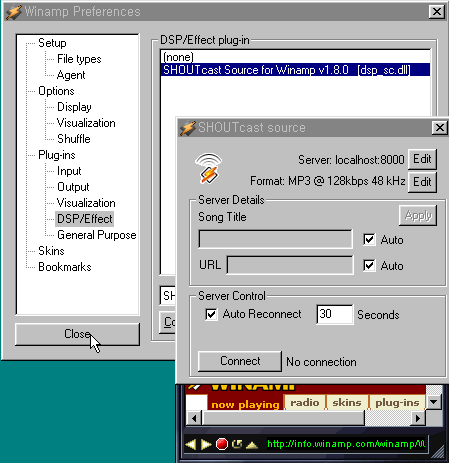Close the Winamp Preferences window
This screenshot has height=463, width=449.
(436, 12)
